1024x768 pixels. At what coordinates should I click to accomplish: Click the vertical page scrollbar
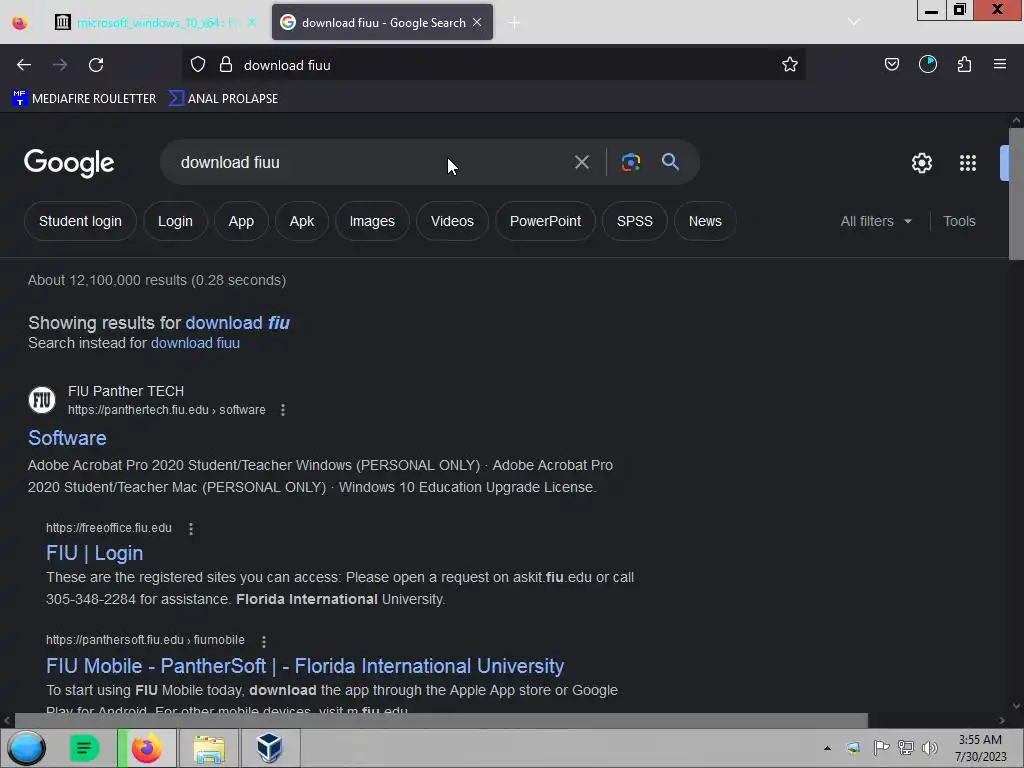1016,194
